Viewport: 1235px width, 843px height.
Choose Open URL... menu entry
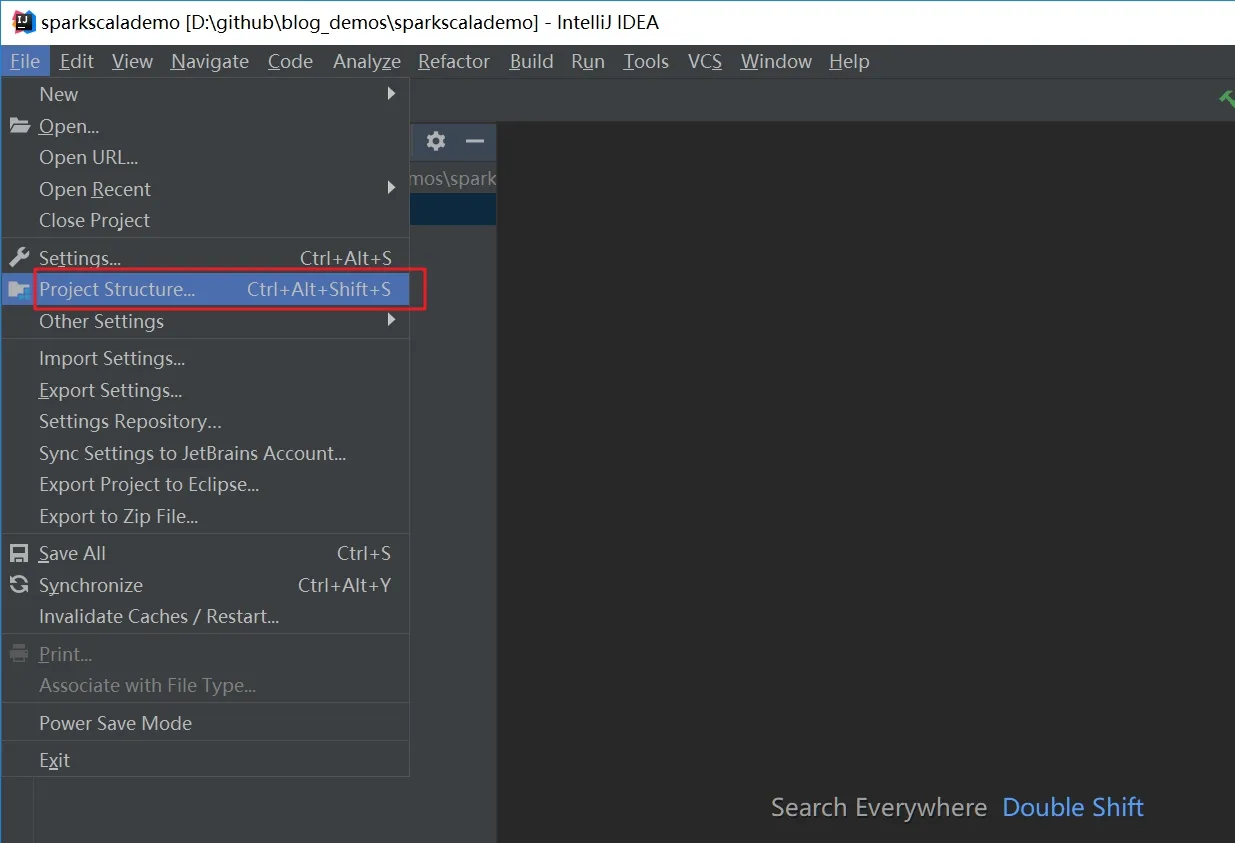click(205, 157)
